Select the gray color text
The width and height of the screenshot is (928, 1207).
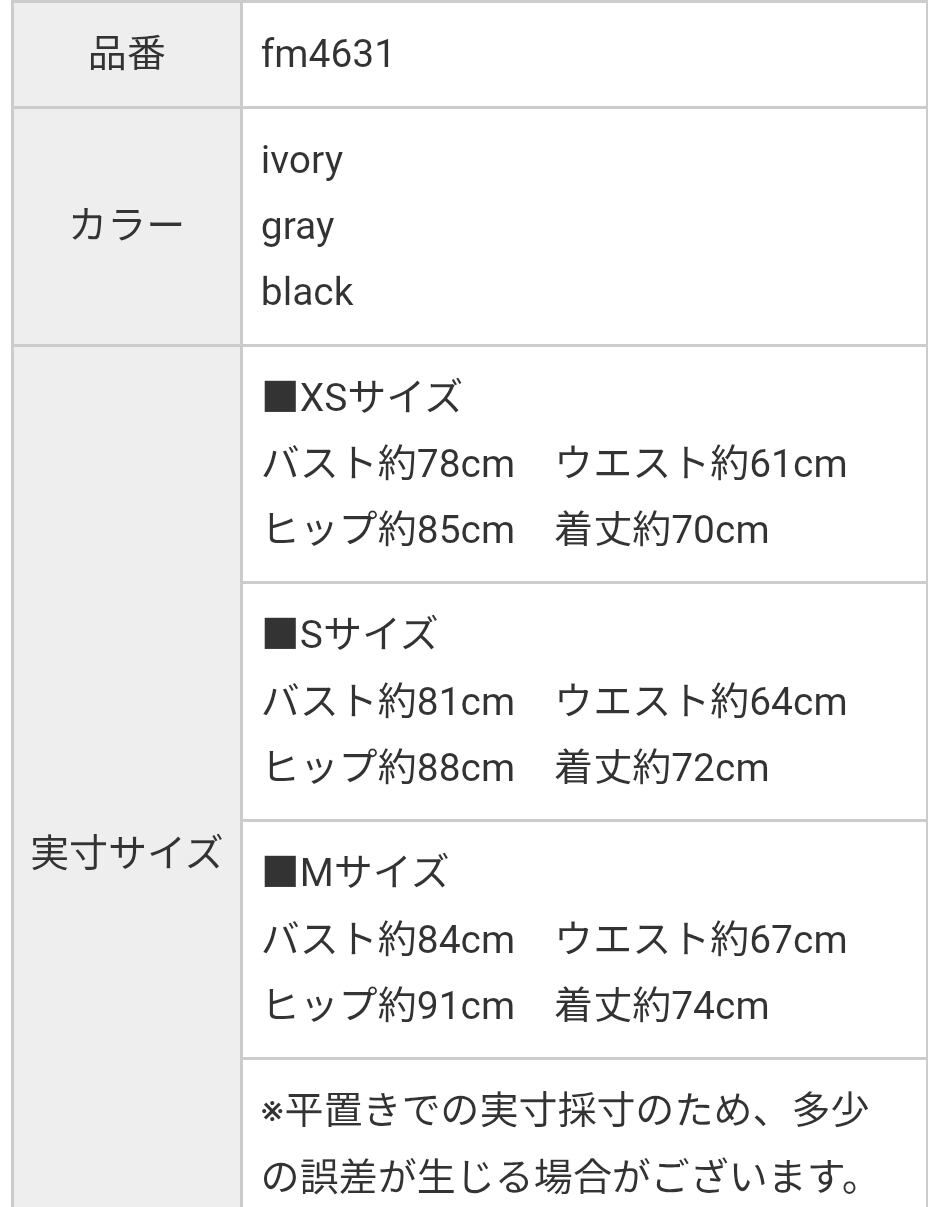(297, 226)
